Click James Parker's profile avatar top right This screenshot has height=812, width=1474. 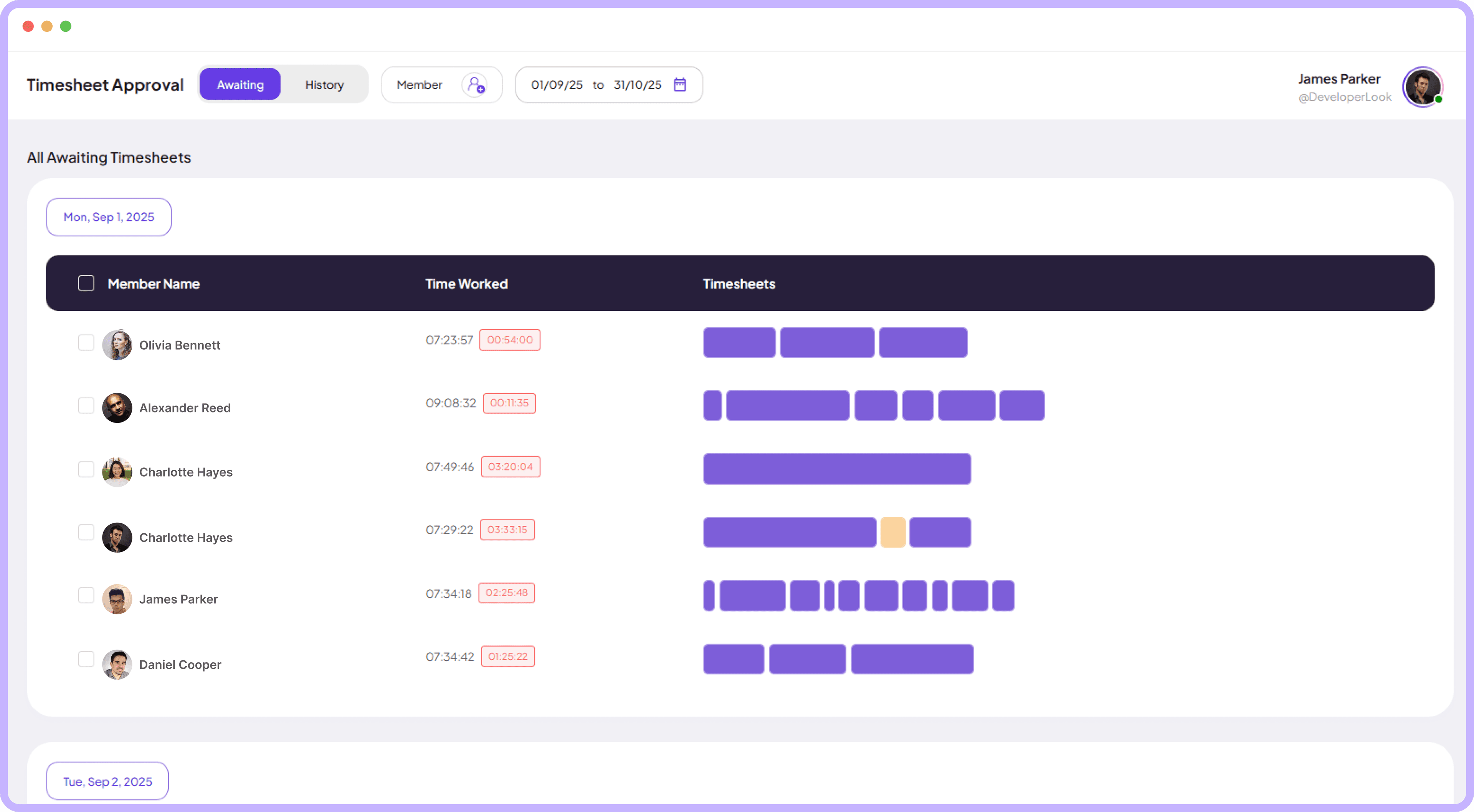pos(1423,87)
